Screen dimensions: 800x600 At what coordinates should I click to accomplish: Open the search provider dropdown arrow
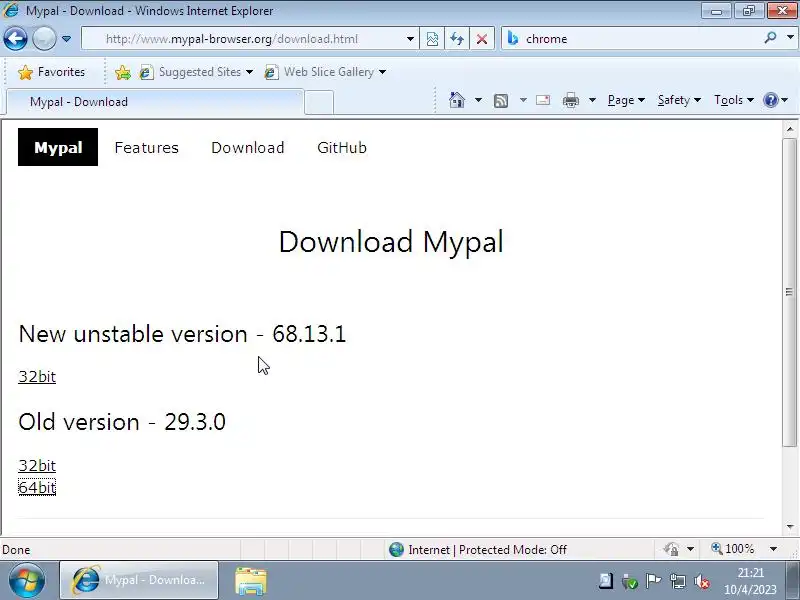[790, 38]
